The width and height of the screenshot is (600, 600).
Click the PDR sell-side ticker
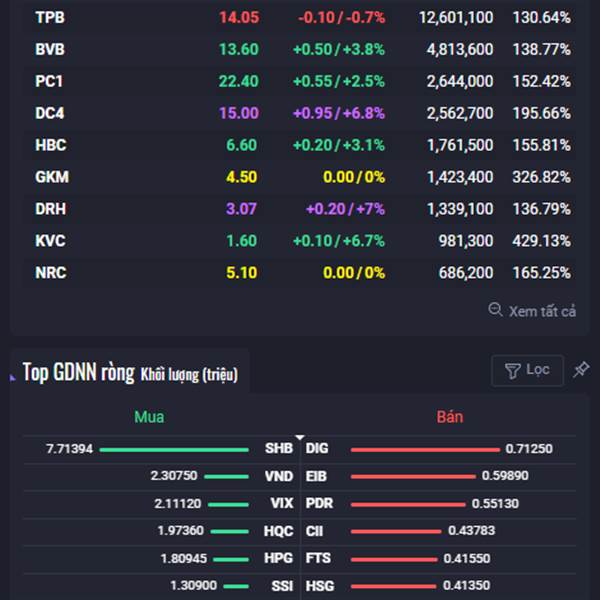(x=319, y=503)
